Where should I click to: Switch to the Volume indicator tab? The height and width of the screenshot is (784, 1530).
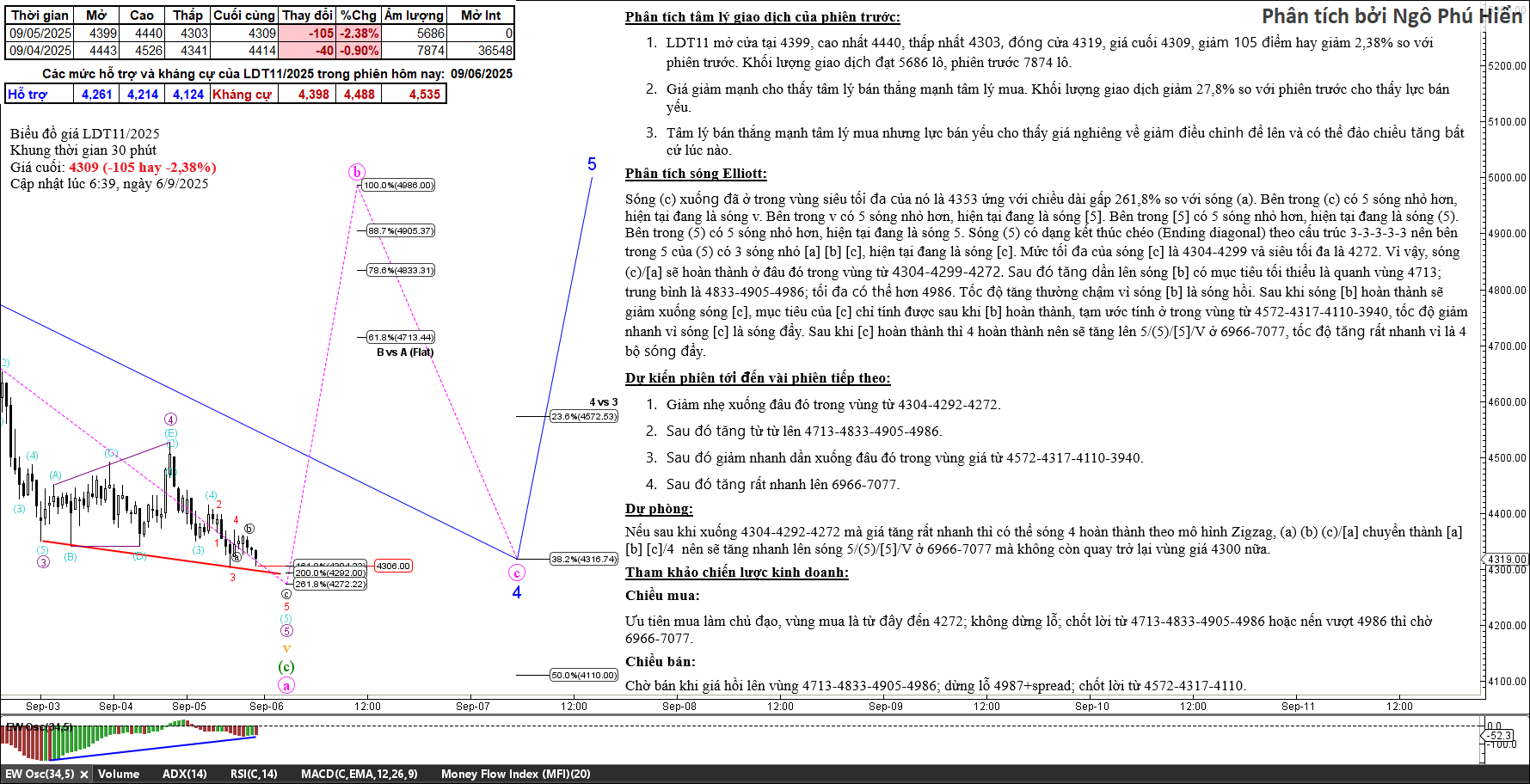(119, 774)
